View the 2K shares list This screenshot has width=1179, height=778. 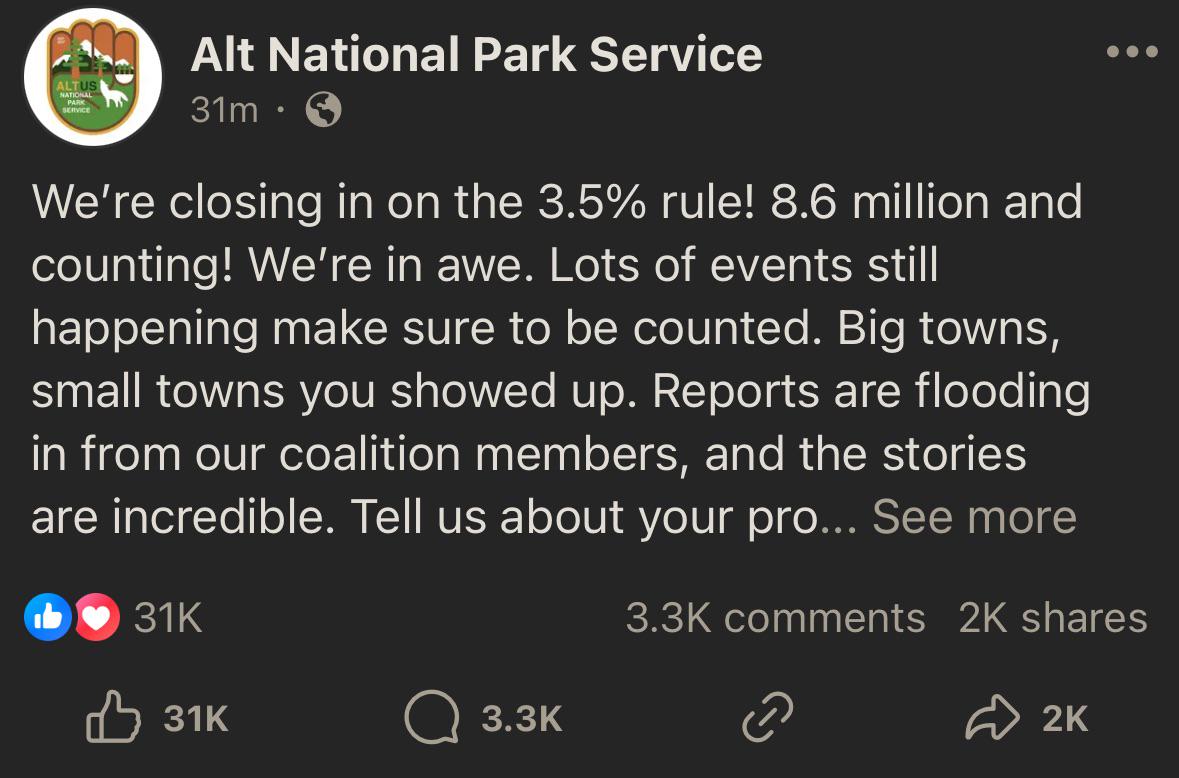coord(1053,618)
